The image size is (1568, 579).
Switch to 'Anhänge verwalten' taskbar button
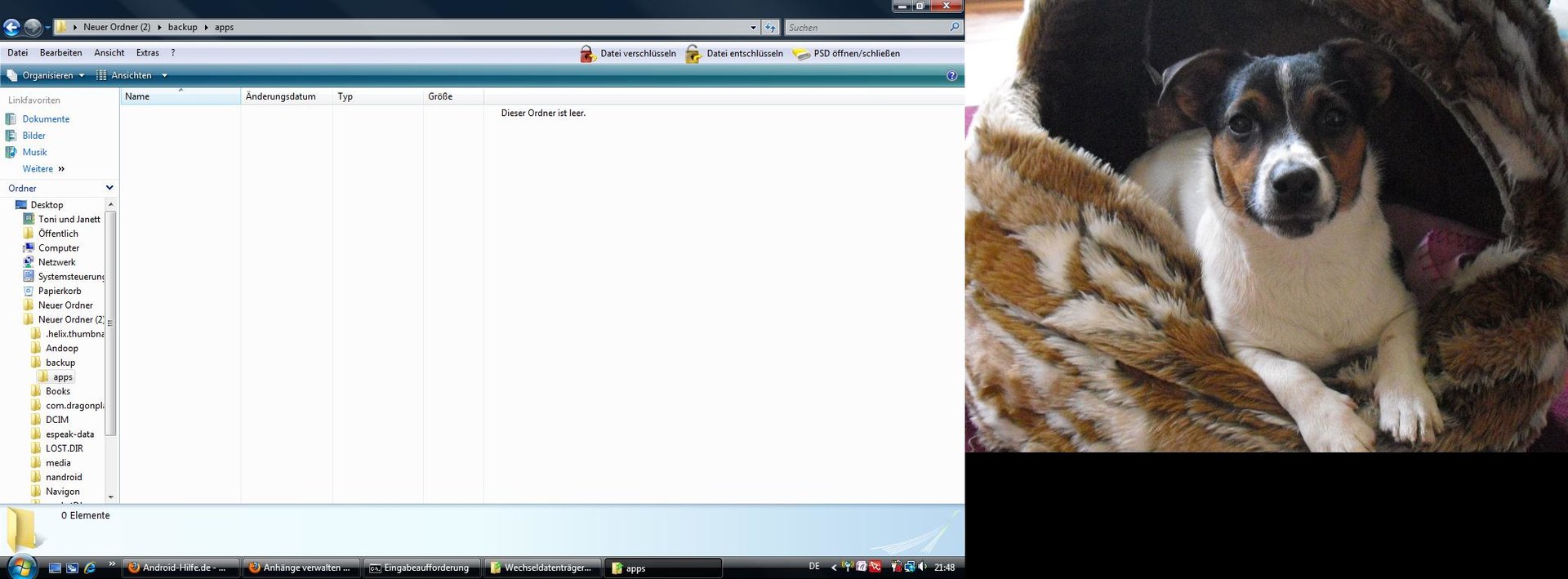tap(301, 568)
